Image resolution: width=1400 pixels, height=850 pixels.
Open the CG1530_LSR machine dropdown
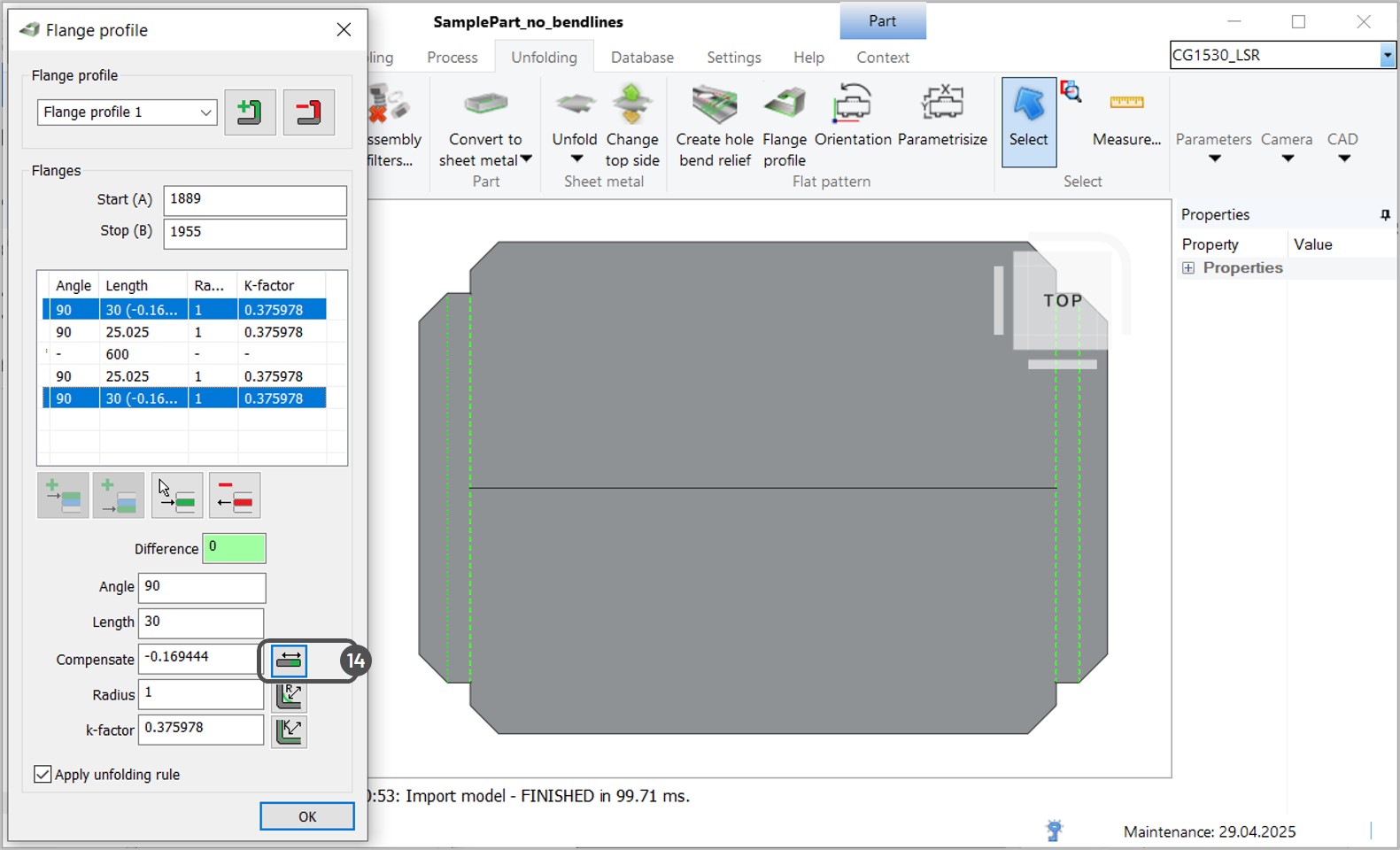1387,56
